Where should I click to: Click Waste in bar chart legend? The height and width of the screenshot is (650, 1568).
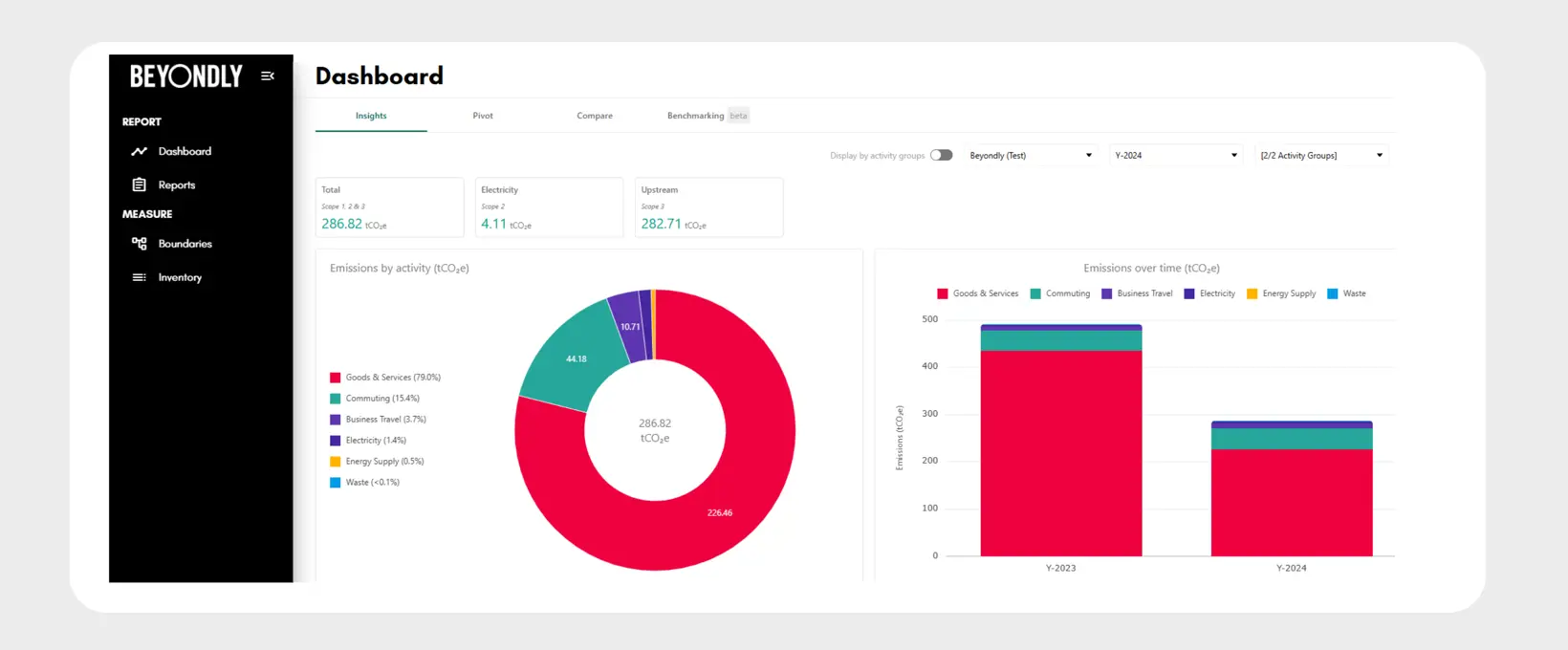coord(1346,293)
